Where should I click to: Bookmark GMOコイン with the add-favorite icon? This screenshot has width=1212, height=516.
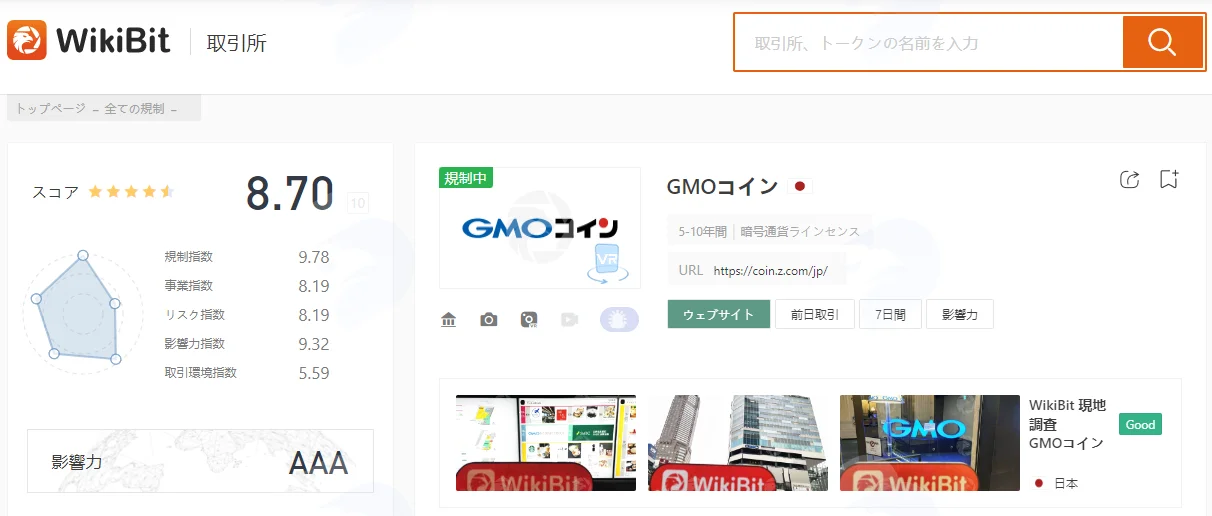point(1169,179)
